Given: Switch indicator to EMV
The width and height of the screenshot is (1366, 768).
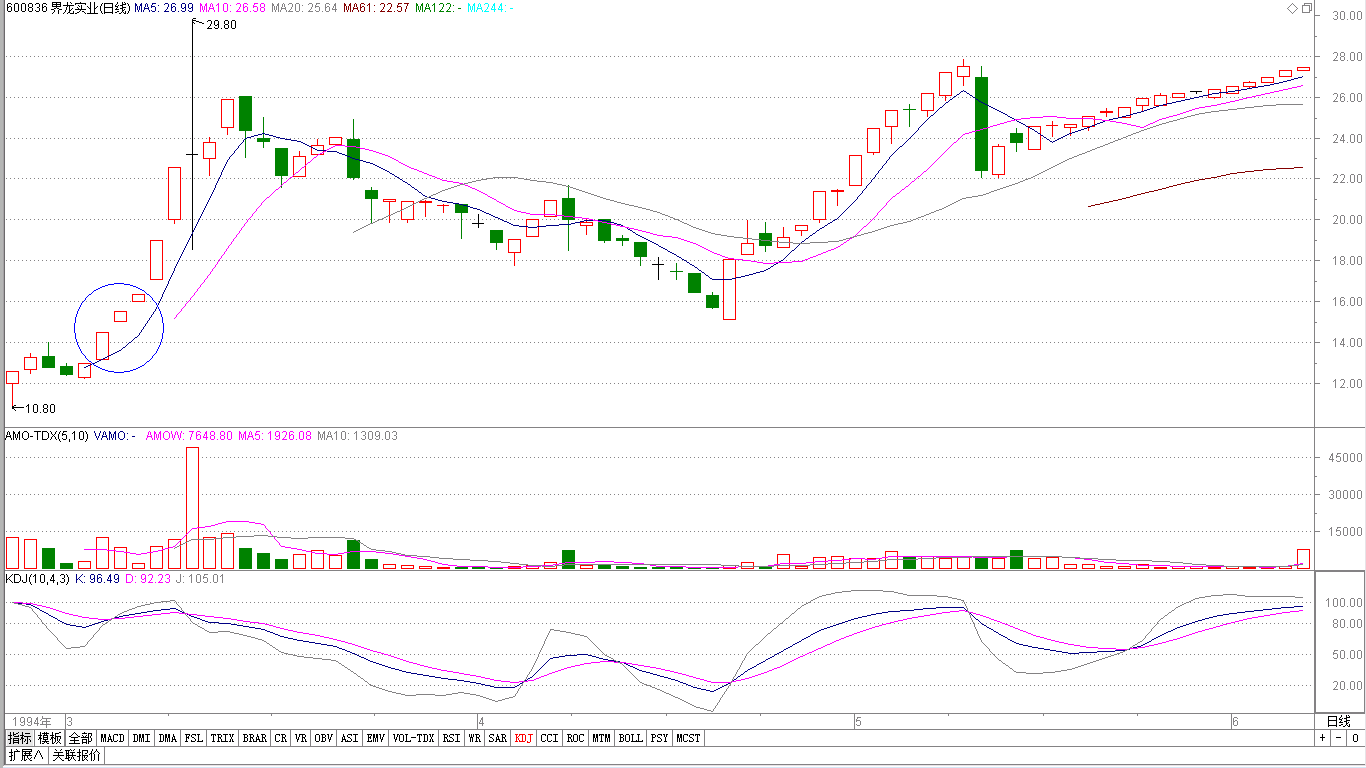Looking at the screenshot, I should [375, 738].
